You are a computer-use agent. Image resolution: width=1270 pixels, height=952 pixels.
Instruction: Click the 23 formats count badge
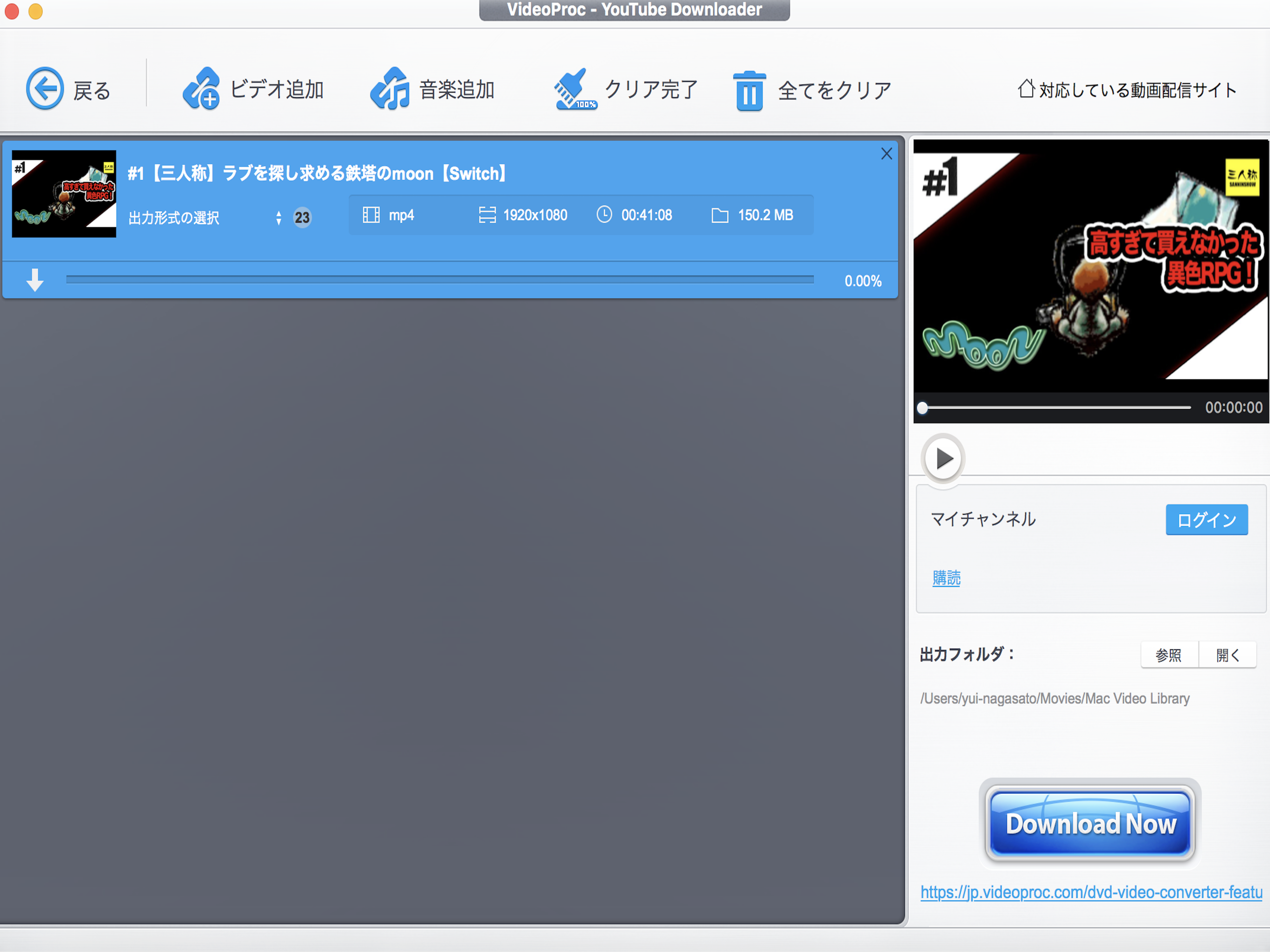pyautogui.click(x=302, y=218)
